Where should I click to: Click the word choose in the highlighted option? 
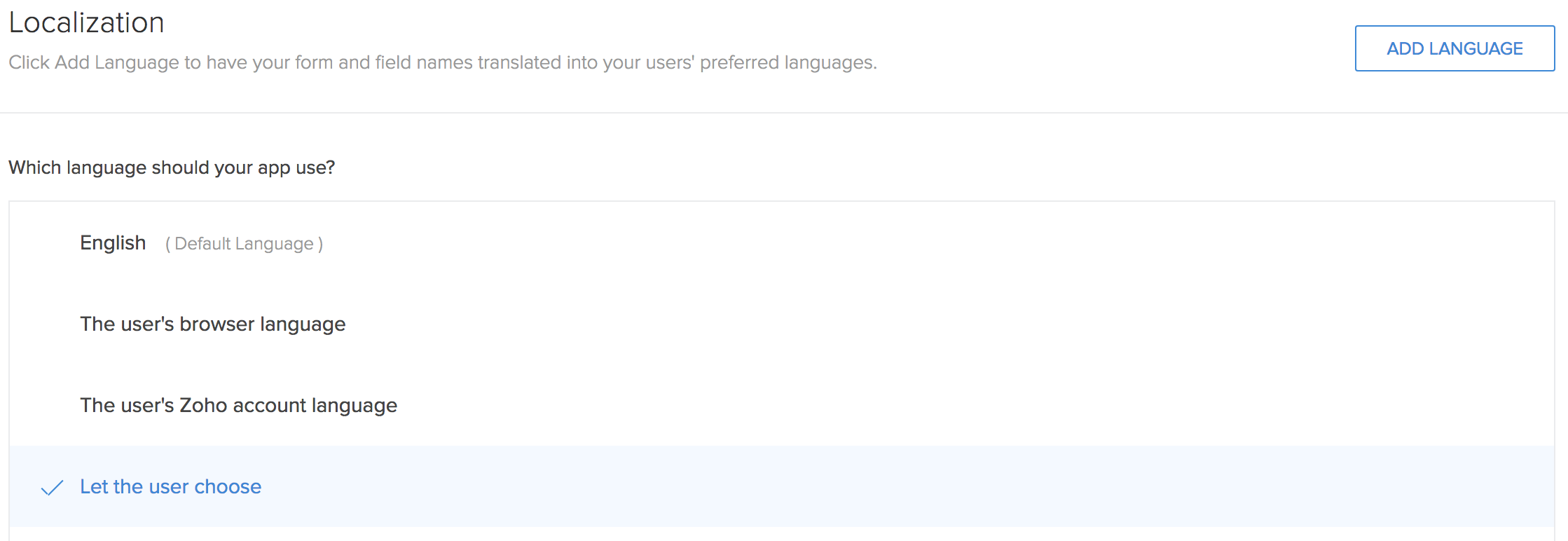pos(228,487)
